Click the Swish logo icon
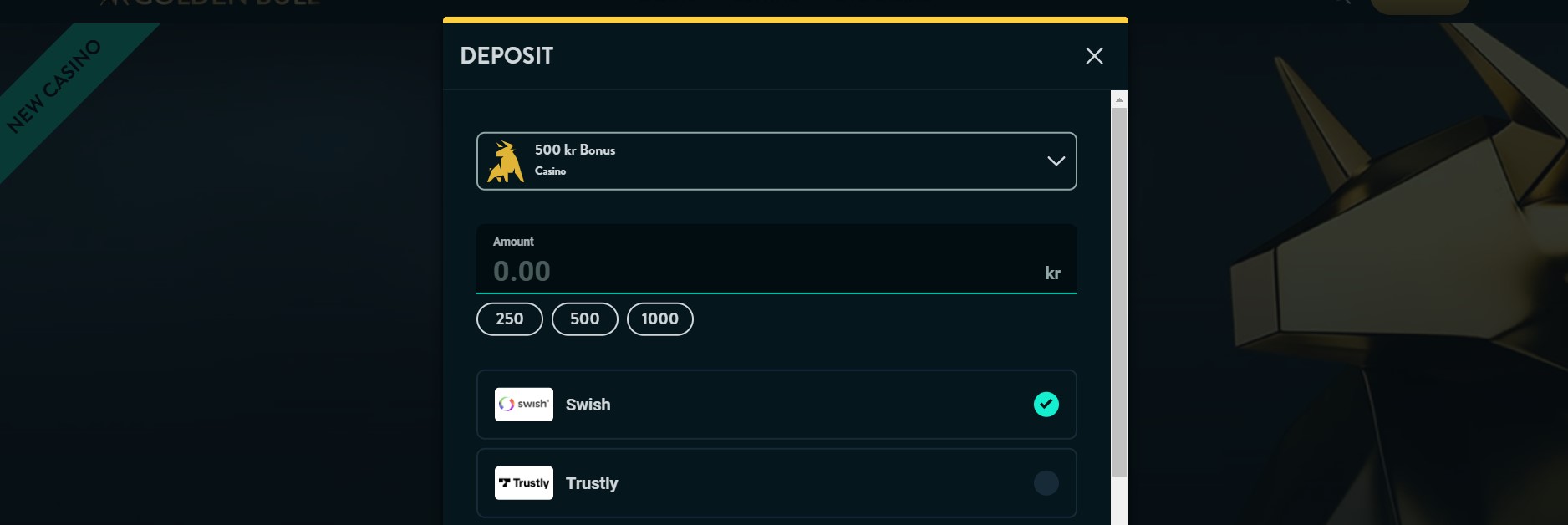Viewport: 1568px width, 525px height. point(523,405)
